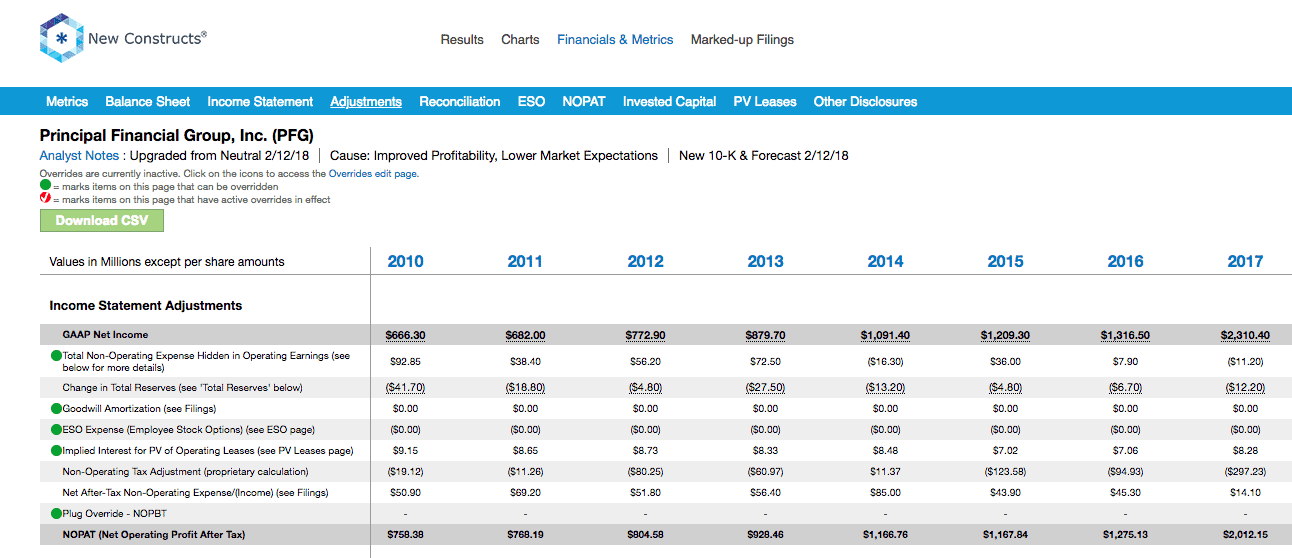The width and height of the screenshot is (1292, 558).
Task: Click the GAAP Net Income row label
Action: tap(105, 335)
